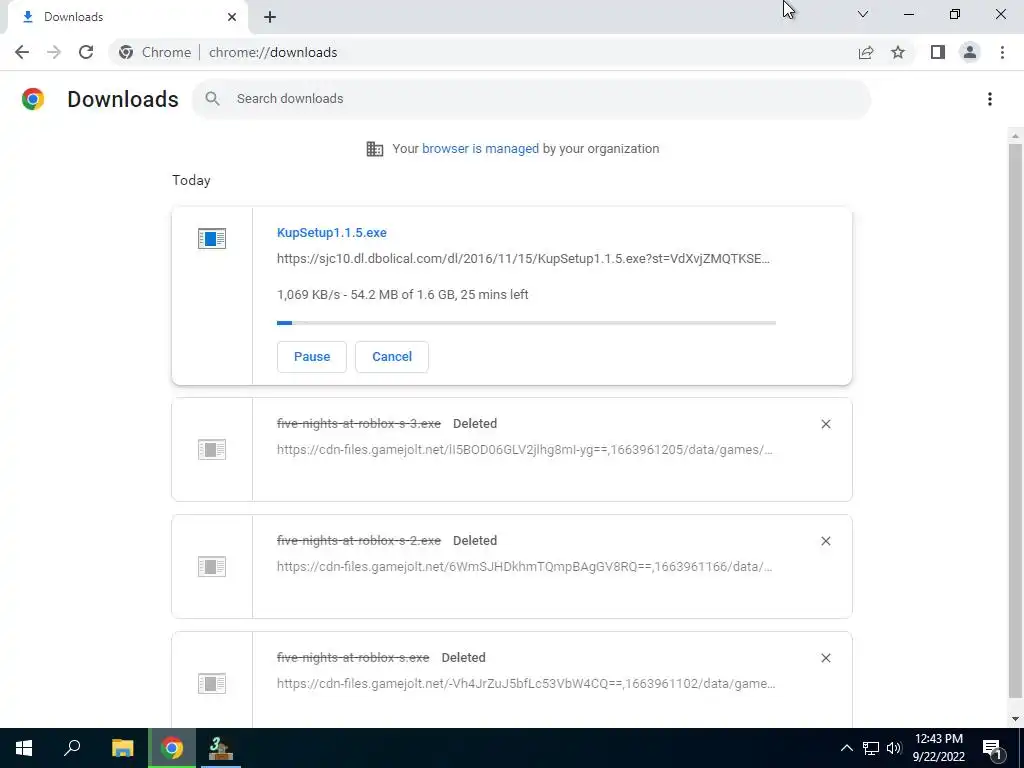Image resolution: width=1024 pixels, height=768 pixels.
Task: Click the '1,069 KB/s - 54.2 MB' status text
Action: [402, 295]
